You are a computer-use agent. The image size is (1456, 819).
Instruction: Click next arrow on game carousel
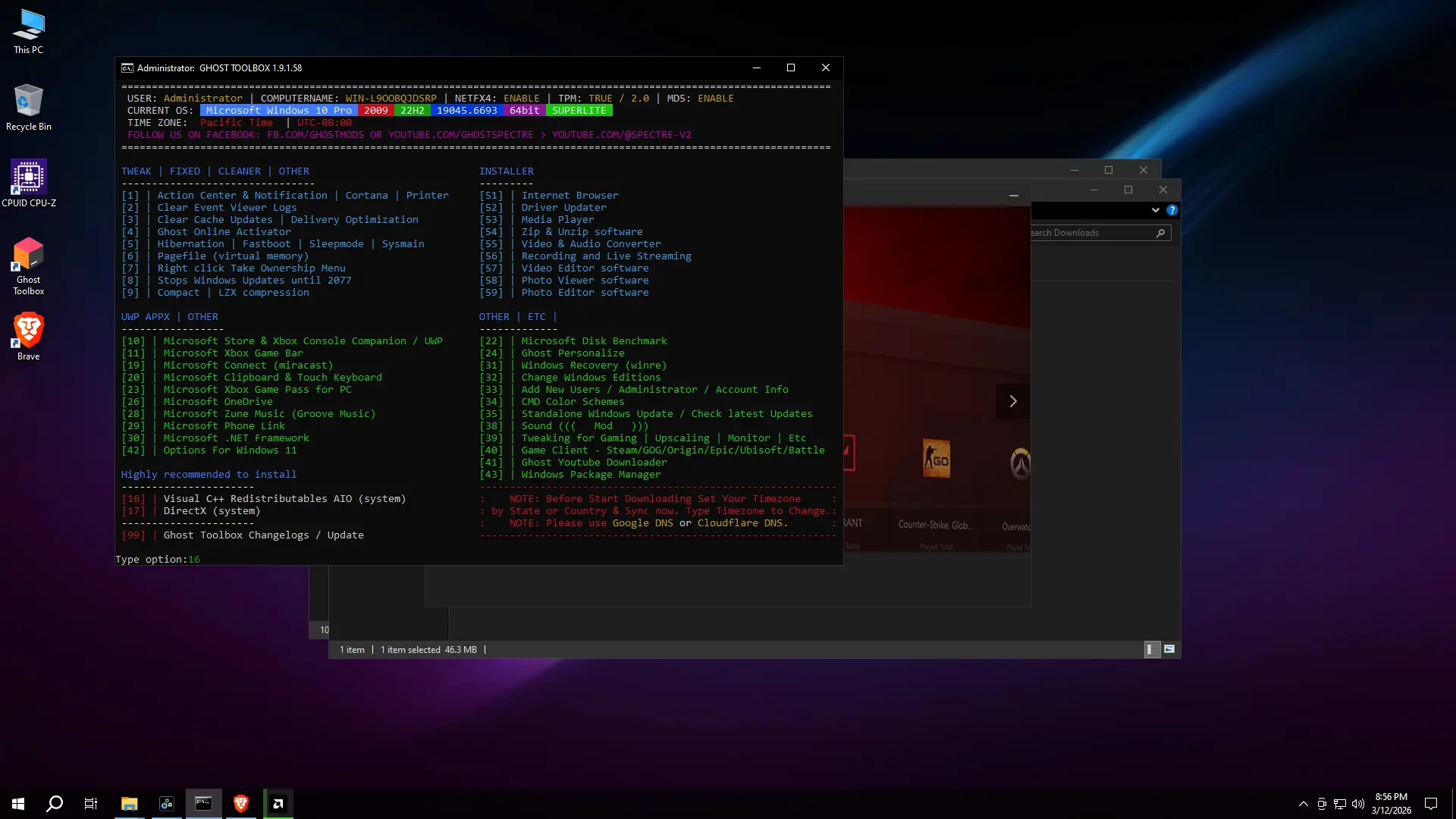point(1013,401)
